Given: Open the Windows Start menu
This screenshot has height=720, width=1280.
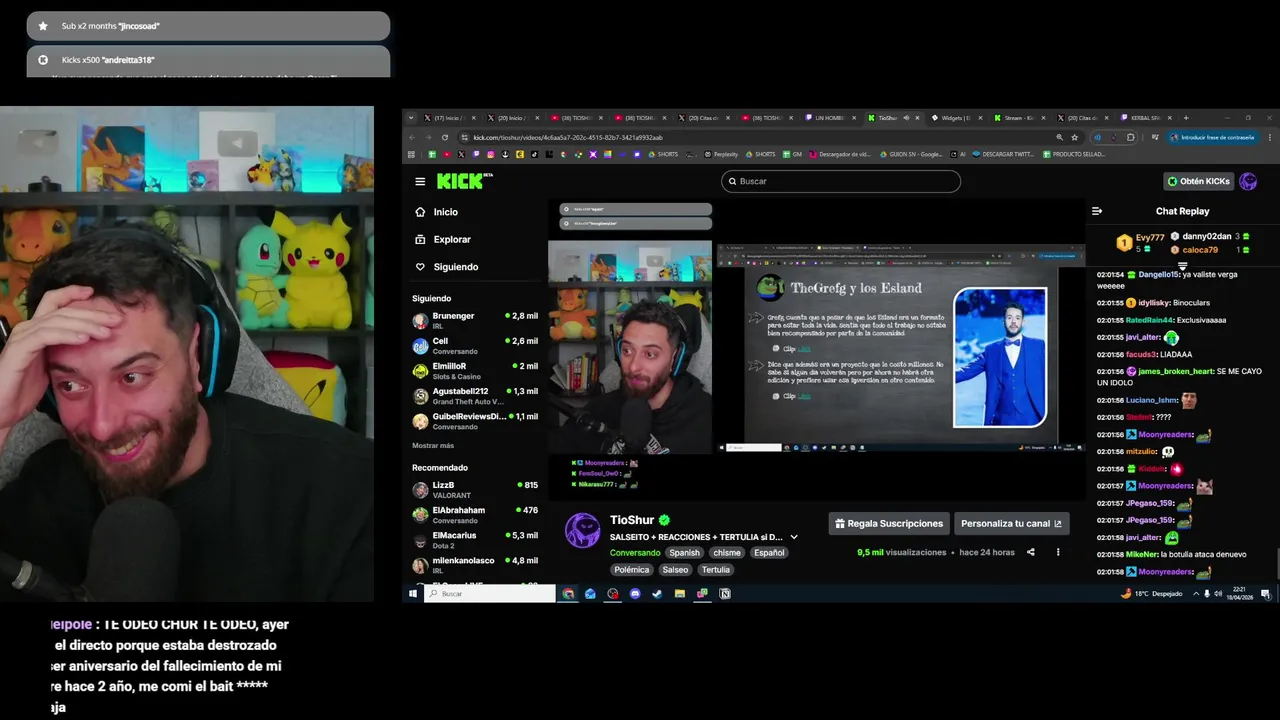Looking at the screenshot, I should (x=412, y=594).
